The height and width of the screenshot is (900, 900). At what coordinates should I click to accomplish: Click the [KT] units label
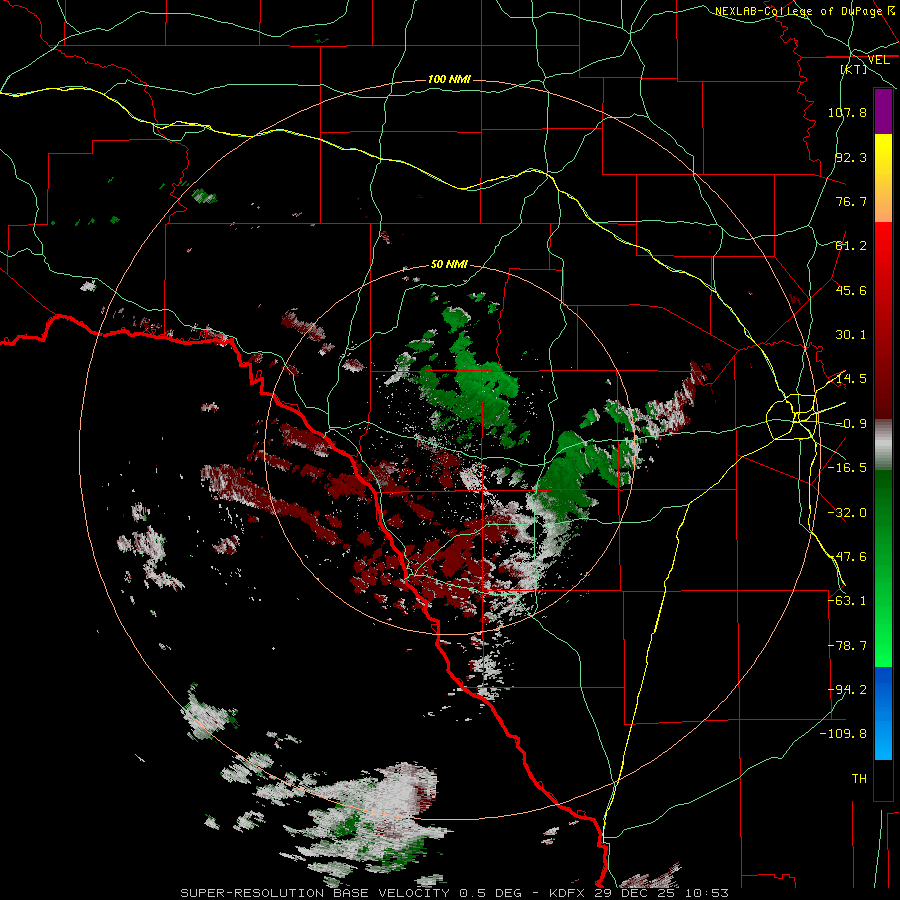point(854,69)
